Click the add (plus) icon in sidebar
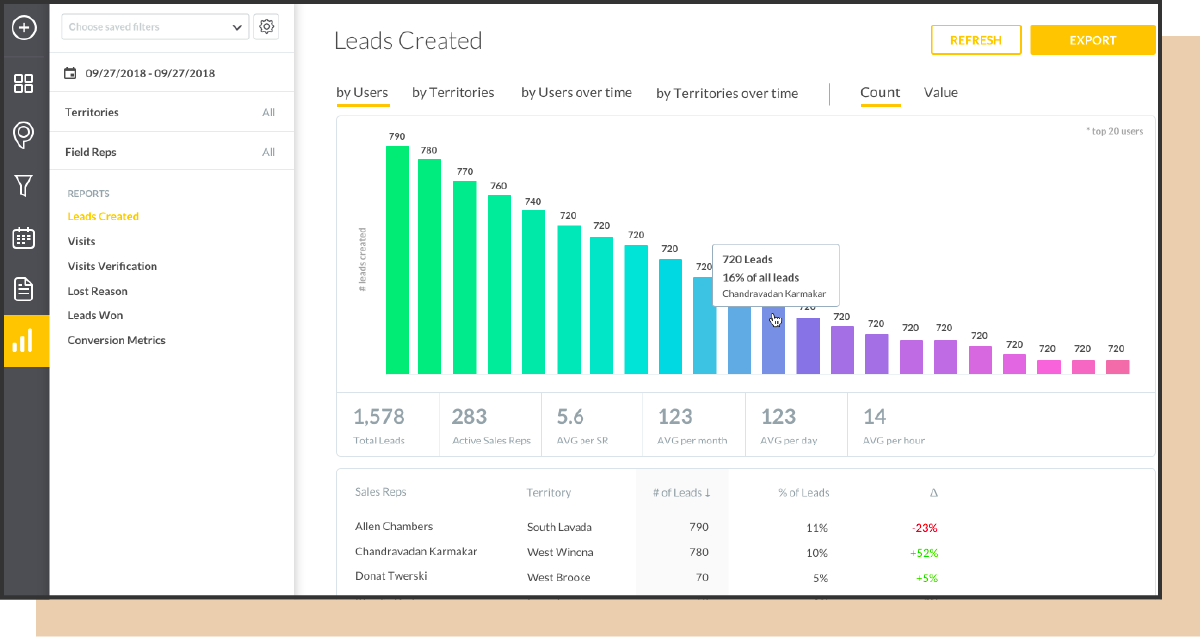1200x637 pixels. pos(23,28)
